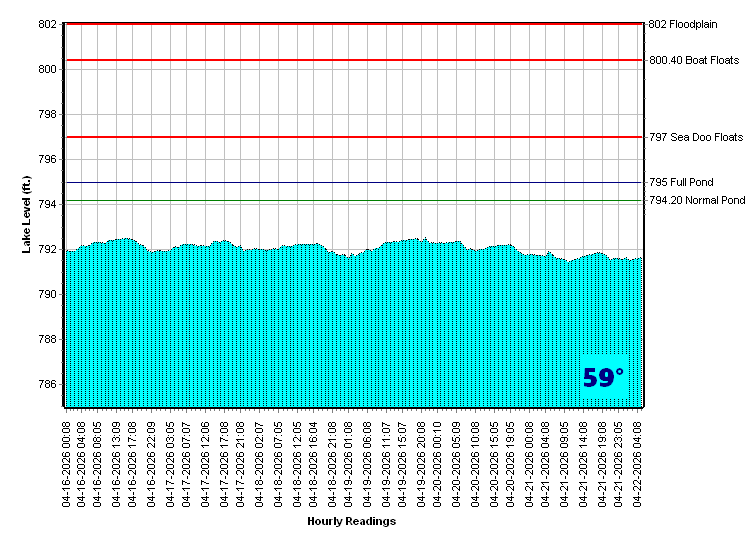The height and width of the screenshot is (550, 750).
Task: Select the 04-16-2026 00:08 time label
Action: point(67,461)
